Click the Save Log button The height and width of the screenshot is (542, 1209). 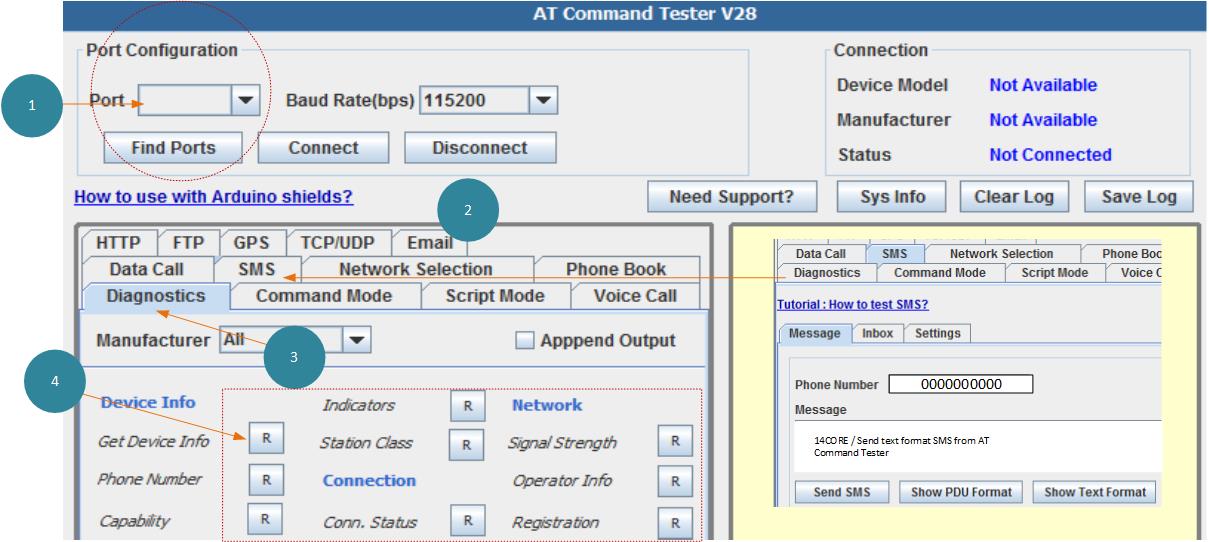(1139, 197)
